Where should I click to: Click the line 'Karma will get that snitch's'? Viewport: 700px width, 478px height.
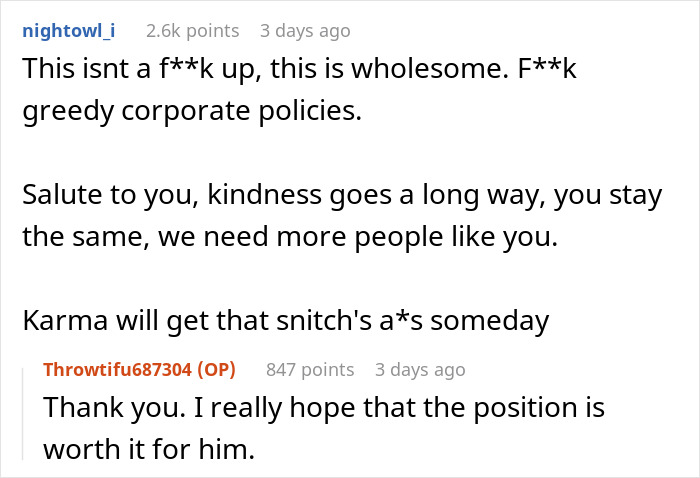tap(285, 321)
